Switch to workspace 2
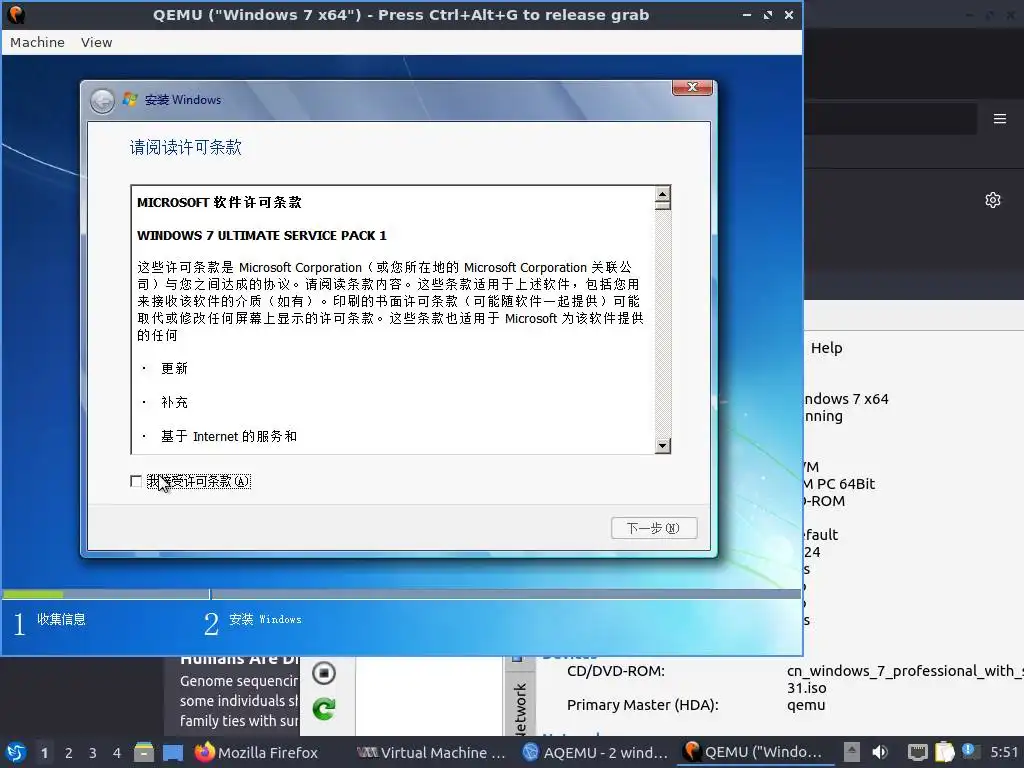The height and width of the screenshot is (768, 1024). 69,753
